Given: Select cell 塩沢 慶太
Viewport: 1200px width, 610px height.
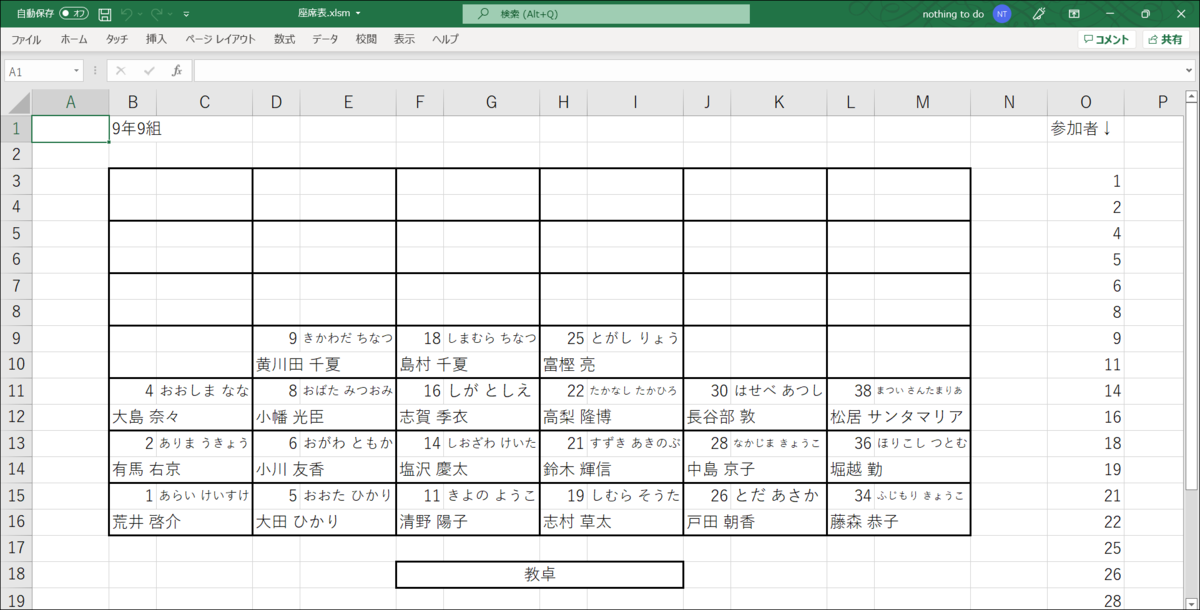Looking at the screenshot, I should (468, 469).
